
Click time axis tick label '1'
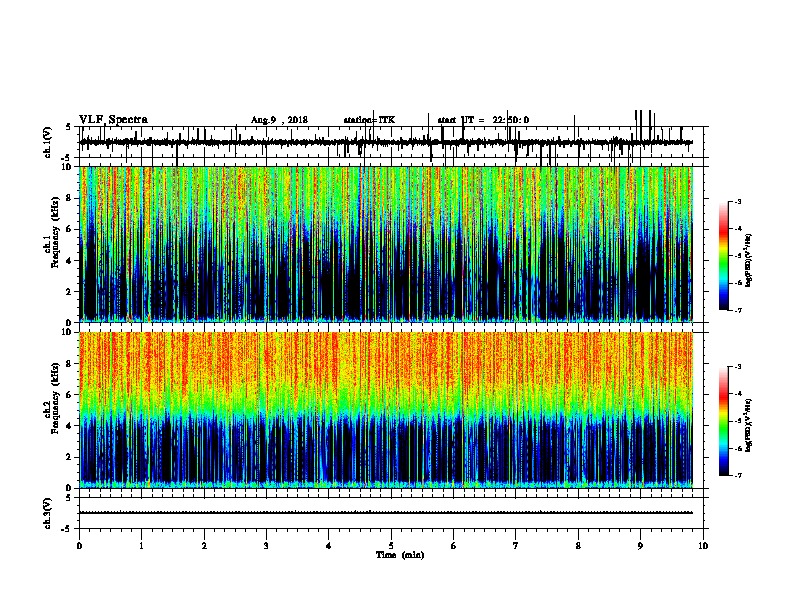(142, 546)
